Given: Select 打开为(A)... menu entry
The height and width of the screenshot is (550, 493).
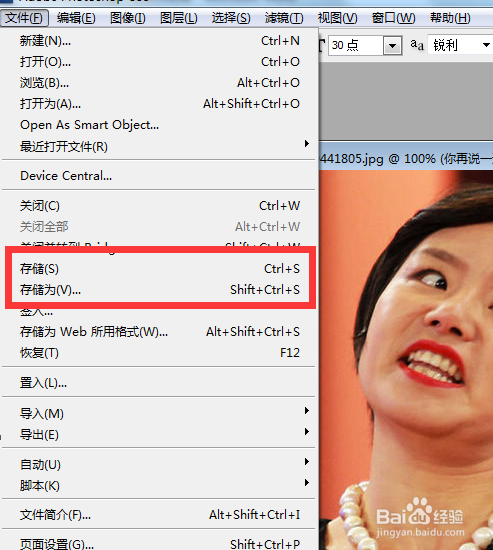Looking at the screenshot, I should click(x=159, y=104).
